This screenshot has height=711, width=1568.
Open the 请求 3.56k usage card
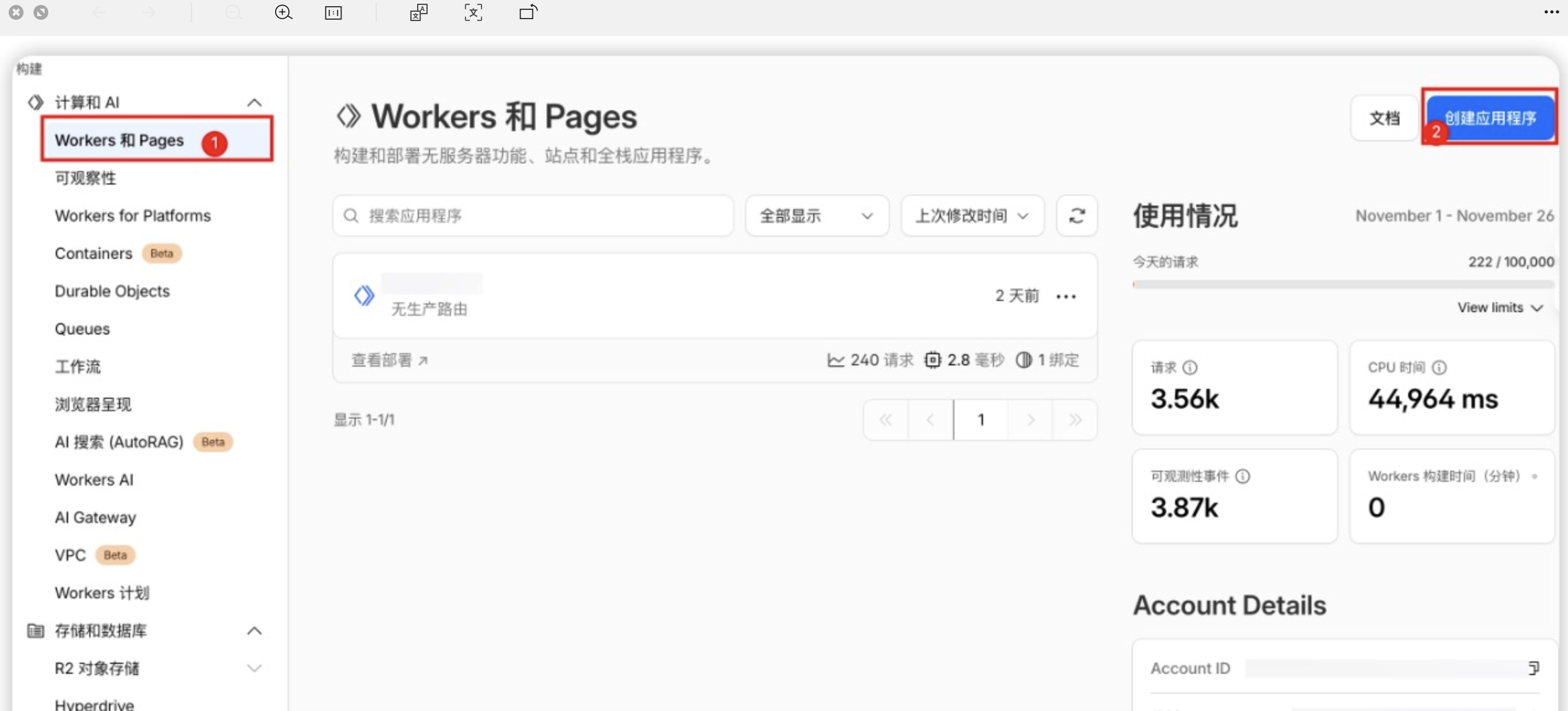1235,387
